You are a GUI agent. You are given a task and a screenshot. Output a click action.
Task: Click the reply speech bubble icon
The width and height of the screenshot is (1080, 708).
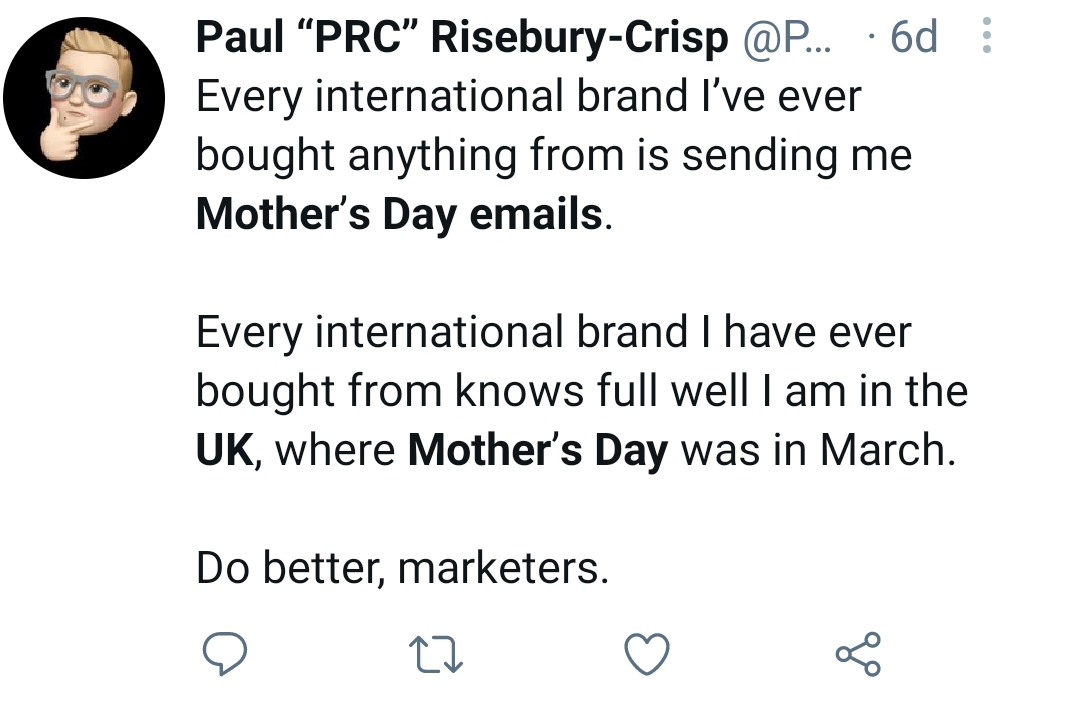(x=224, y=654)
